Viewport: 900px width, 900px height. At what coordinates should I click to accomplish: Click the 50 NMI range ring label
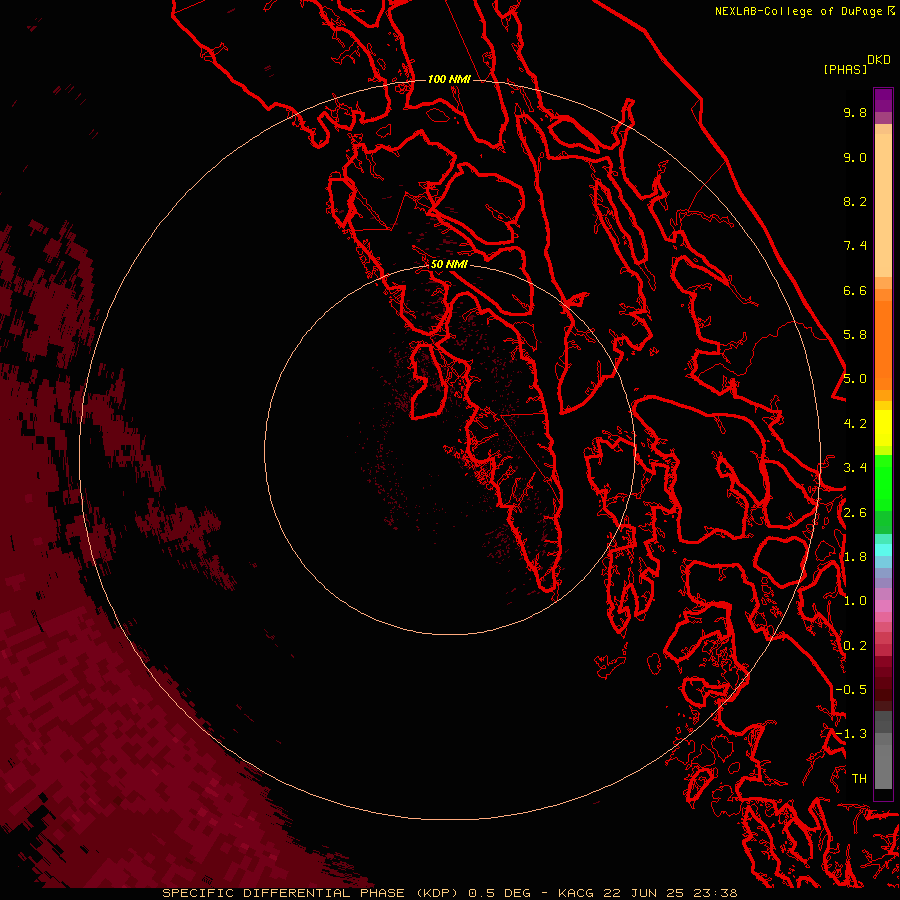pos(449,264)
